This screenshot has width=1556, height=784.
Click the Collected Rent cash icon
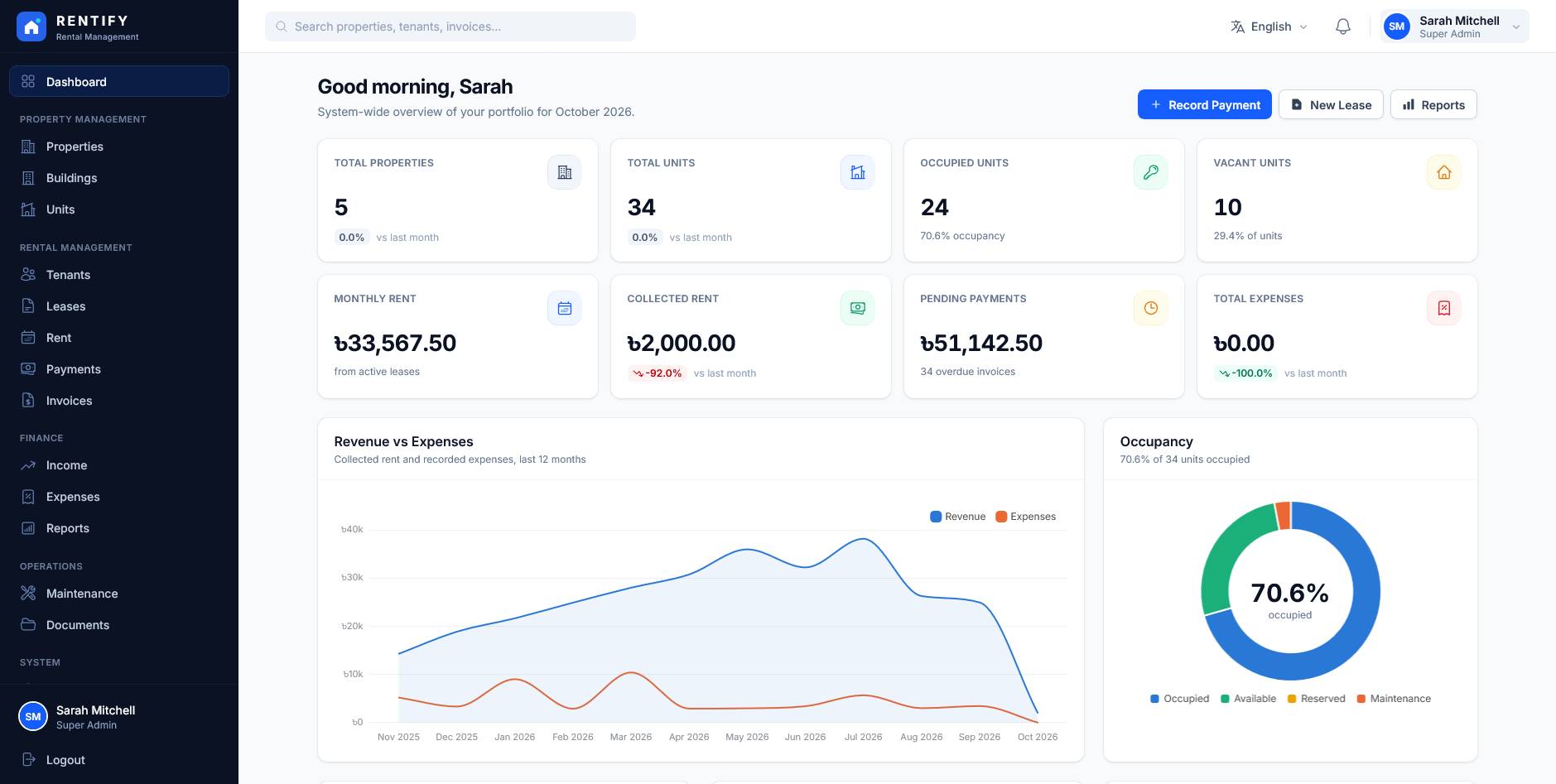coord(858,308)
